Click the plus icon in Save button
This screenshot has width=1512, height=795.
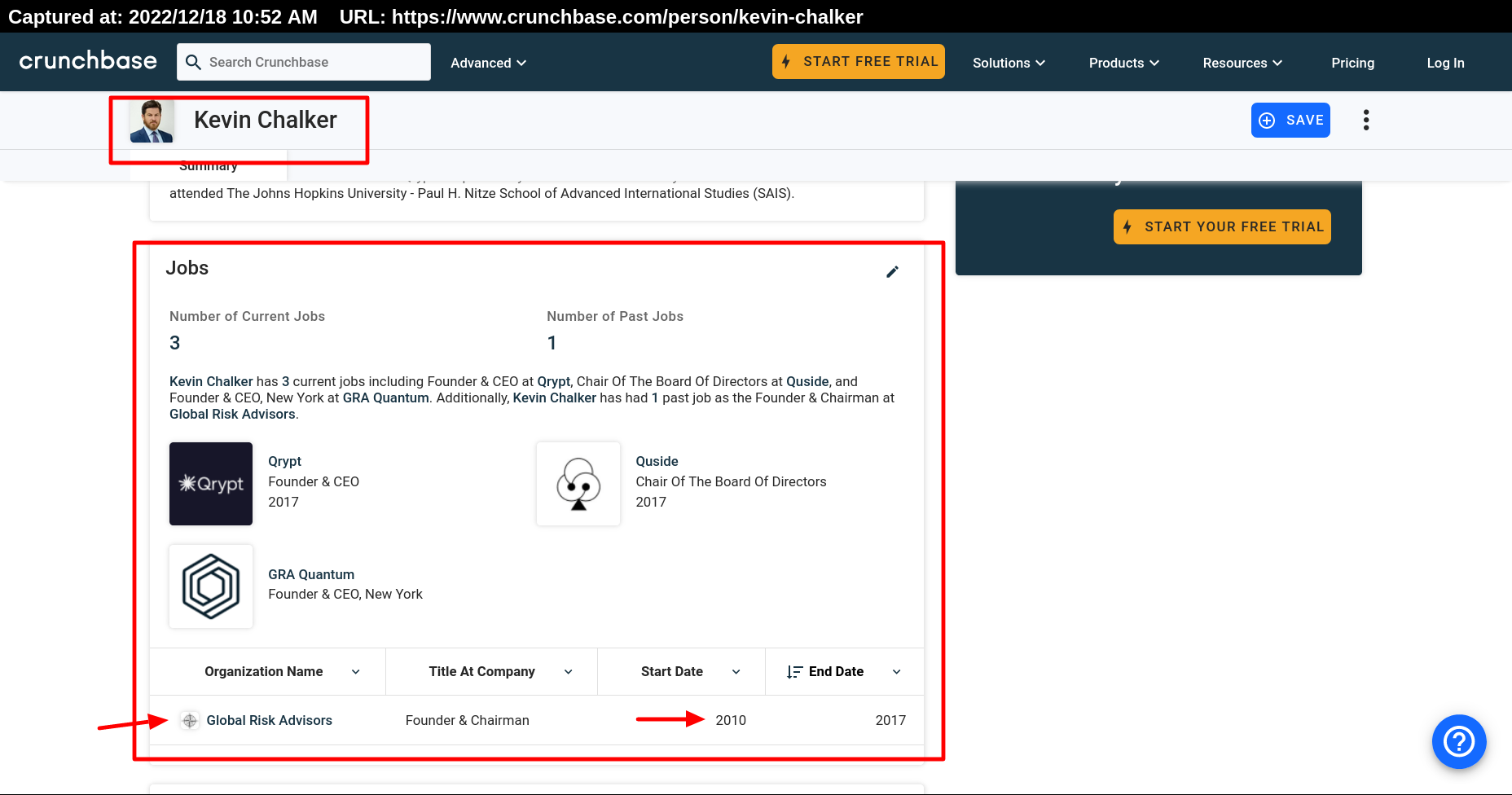1267,121
